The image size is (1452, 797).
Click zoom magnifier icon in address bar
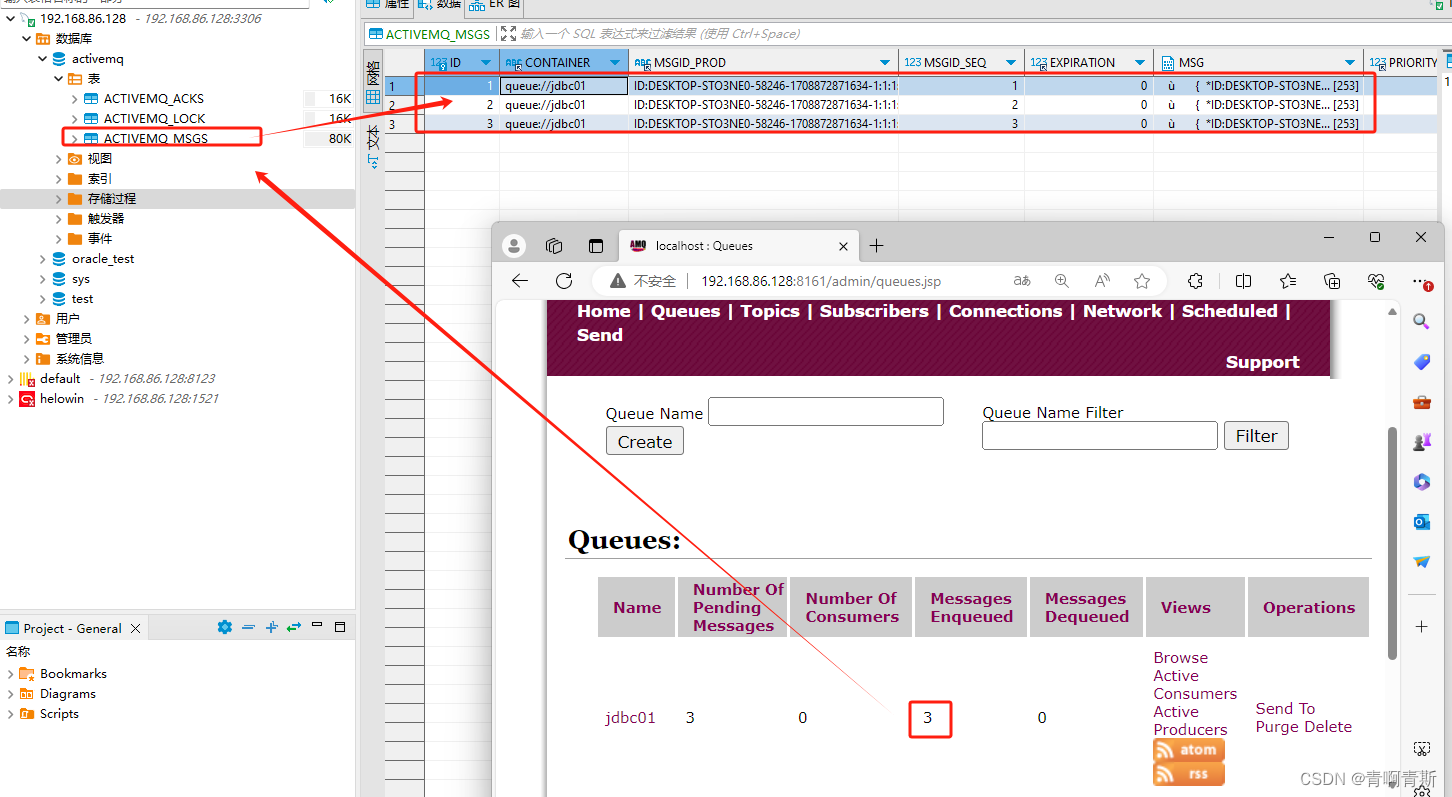(x=1061, y=281)
